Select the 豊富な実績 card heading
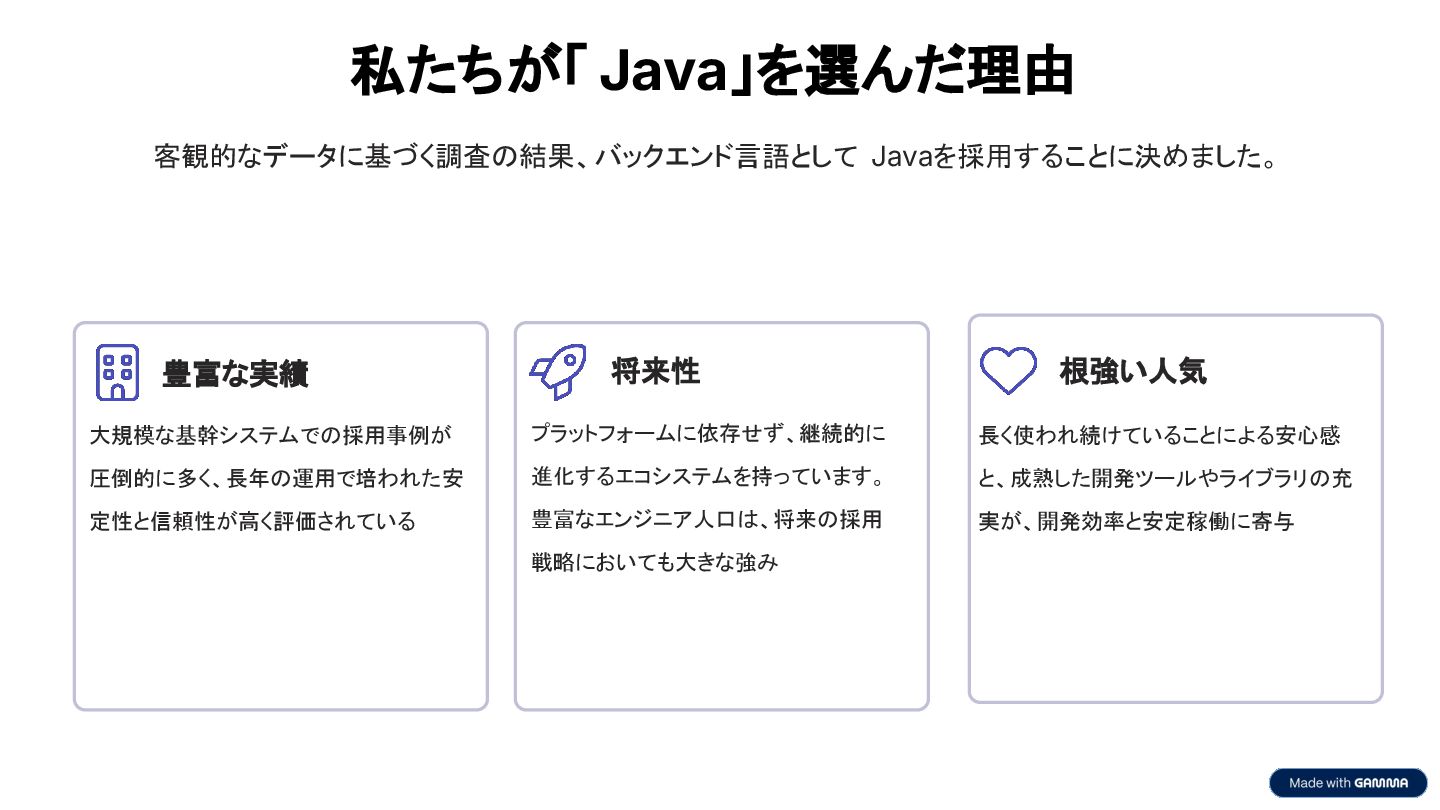Image resolution: width=1440 pixels, height=810 pixels. point(235,374)
